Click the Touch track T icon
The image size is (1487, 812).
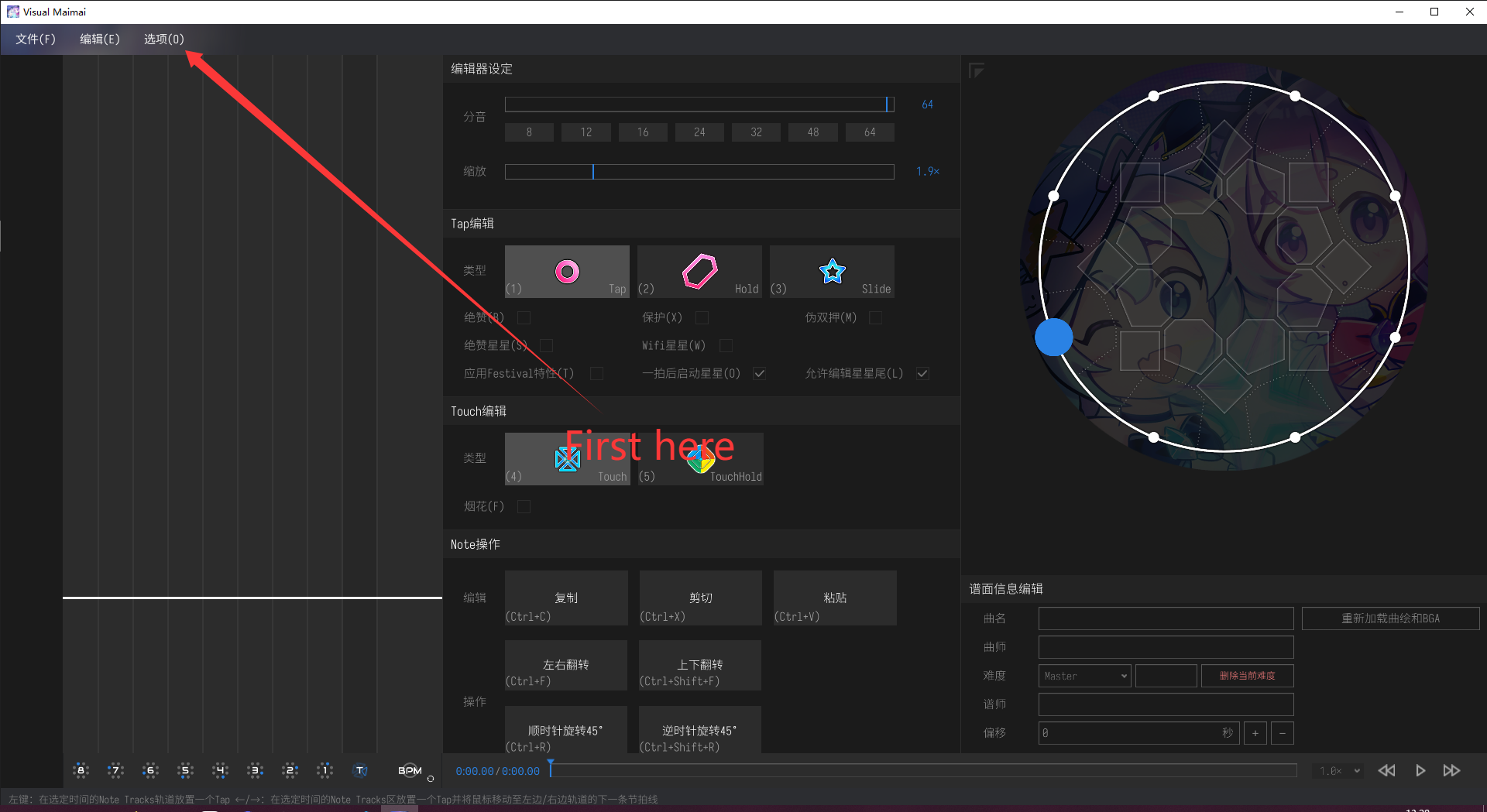360,770
